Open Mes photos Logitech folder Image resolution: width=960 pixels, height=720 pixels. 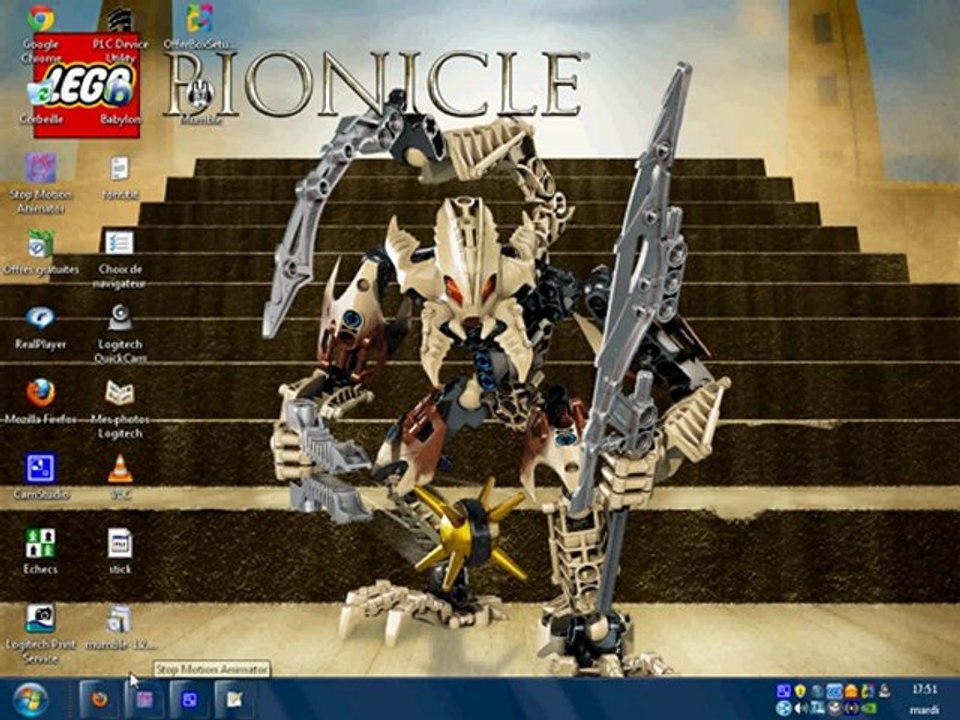pyautogui.click(x=120, y=409)
